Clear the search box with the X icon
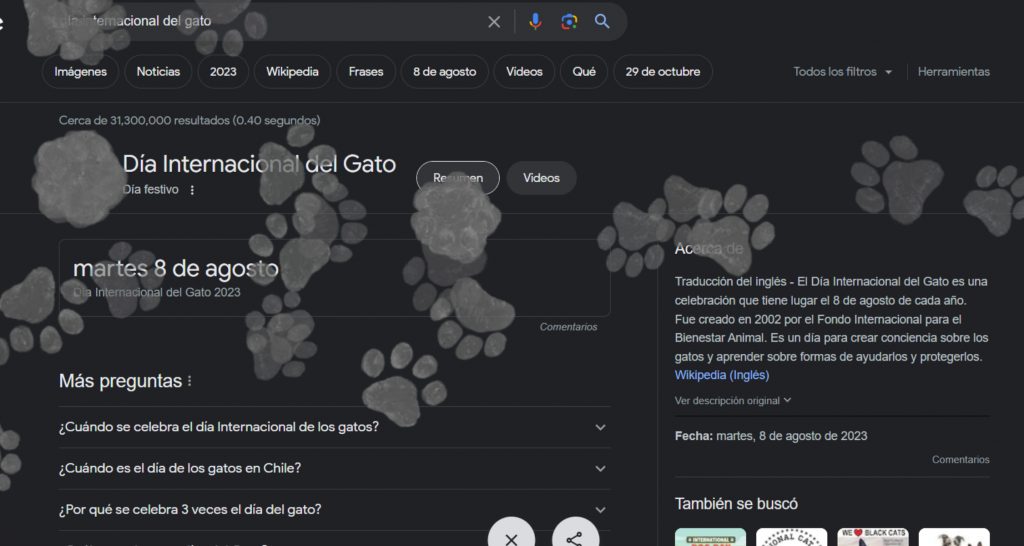 pyautogui.click(x=494, y=22)
